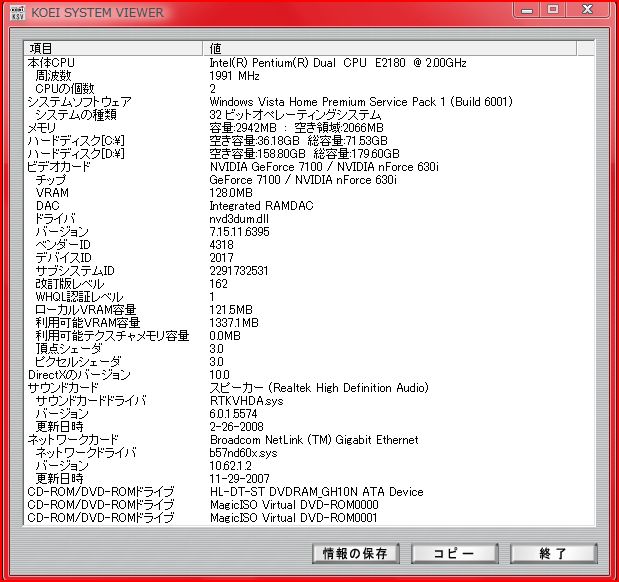The height and width of the screenshot is (582, 619).
Task: Click the 項目 column header
Action: click(113, 49)
